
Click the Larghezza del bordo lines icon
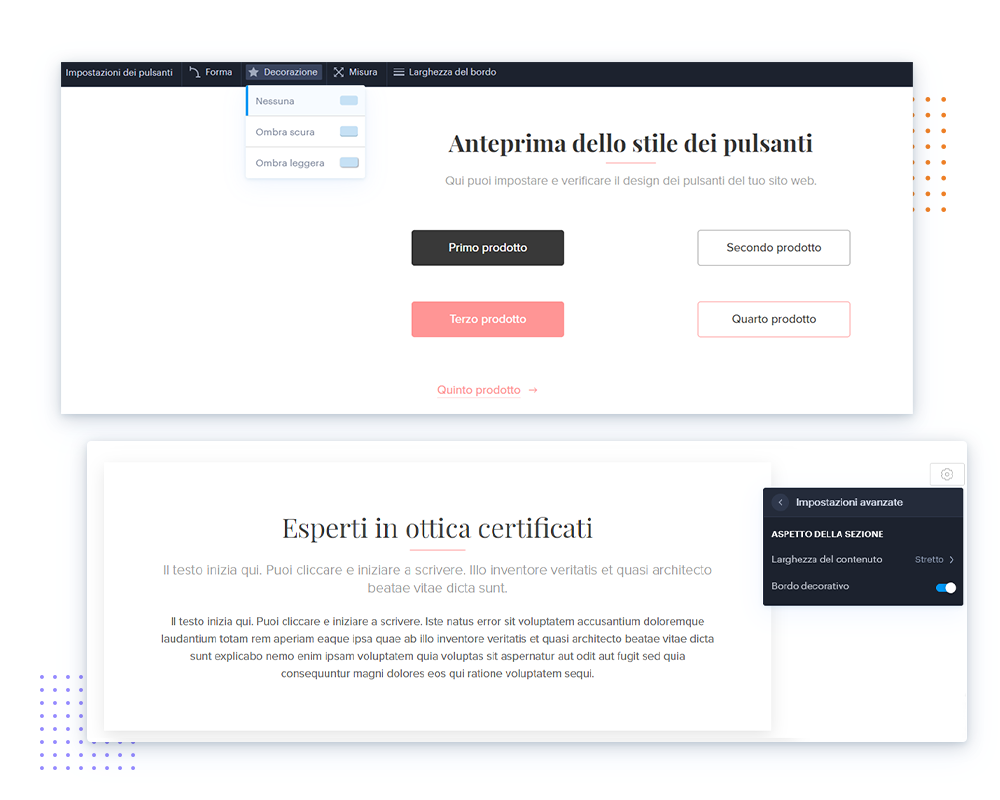[x=399, y=72]
